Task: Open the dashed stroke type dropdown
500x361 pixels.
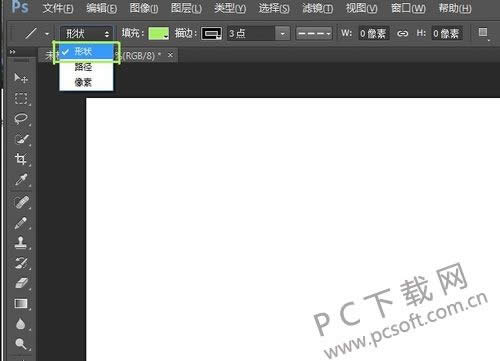Action: [x=314, y=34]
